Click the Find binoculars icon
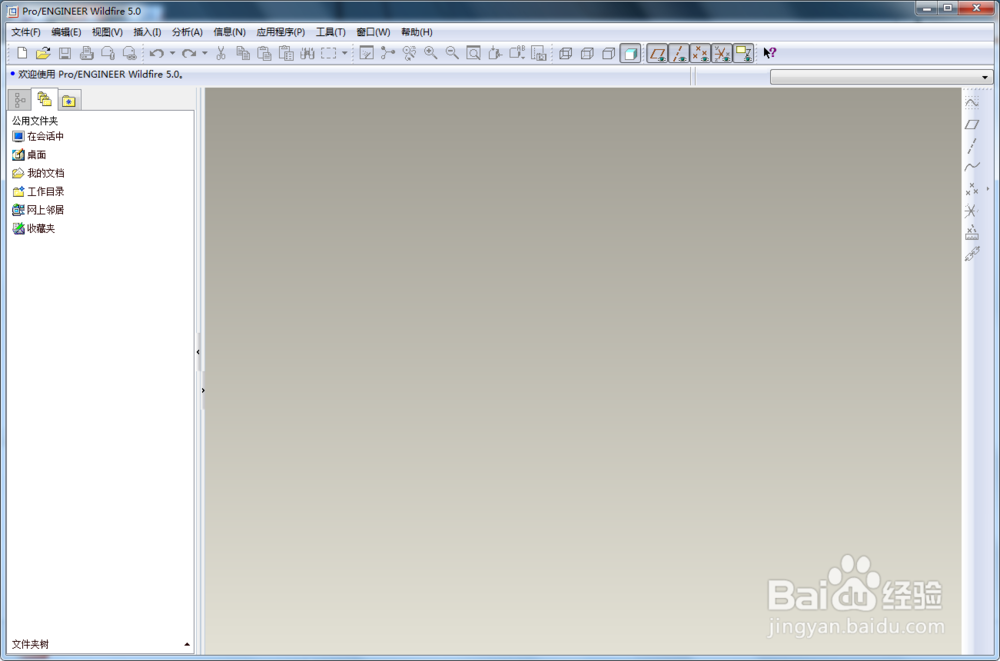 [307, 54]
